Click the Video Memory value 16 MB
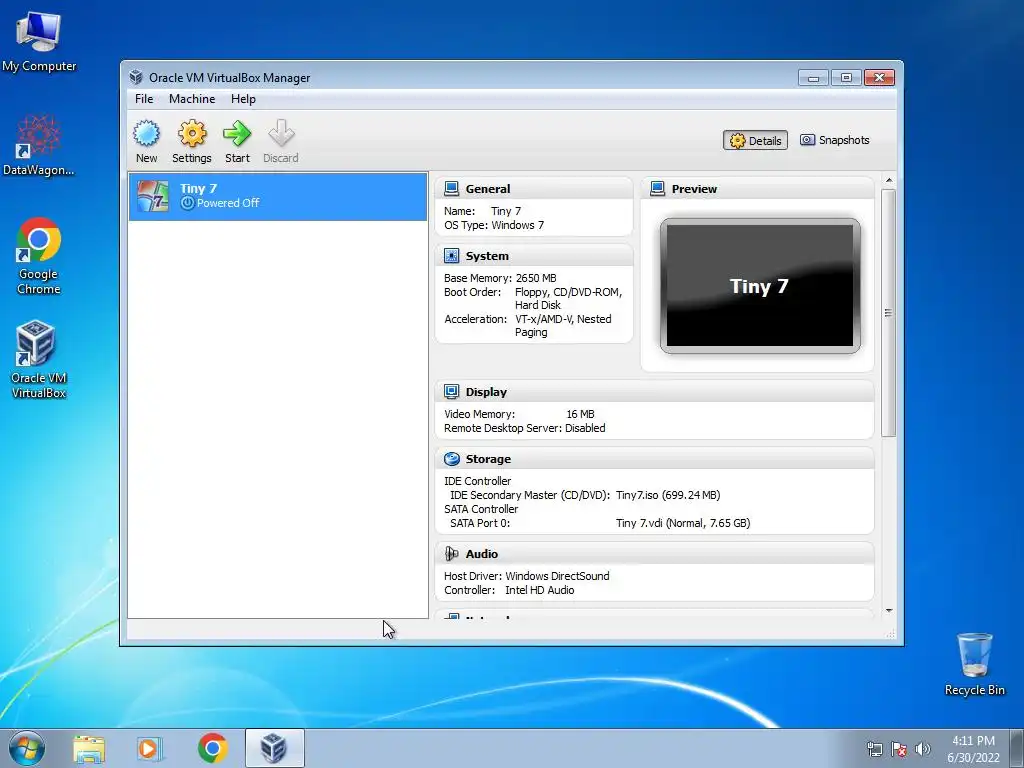 [x=580, y=414]
